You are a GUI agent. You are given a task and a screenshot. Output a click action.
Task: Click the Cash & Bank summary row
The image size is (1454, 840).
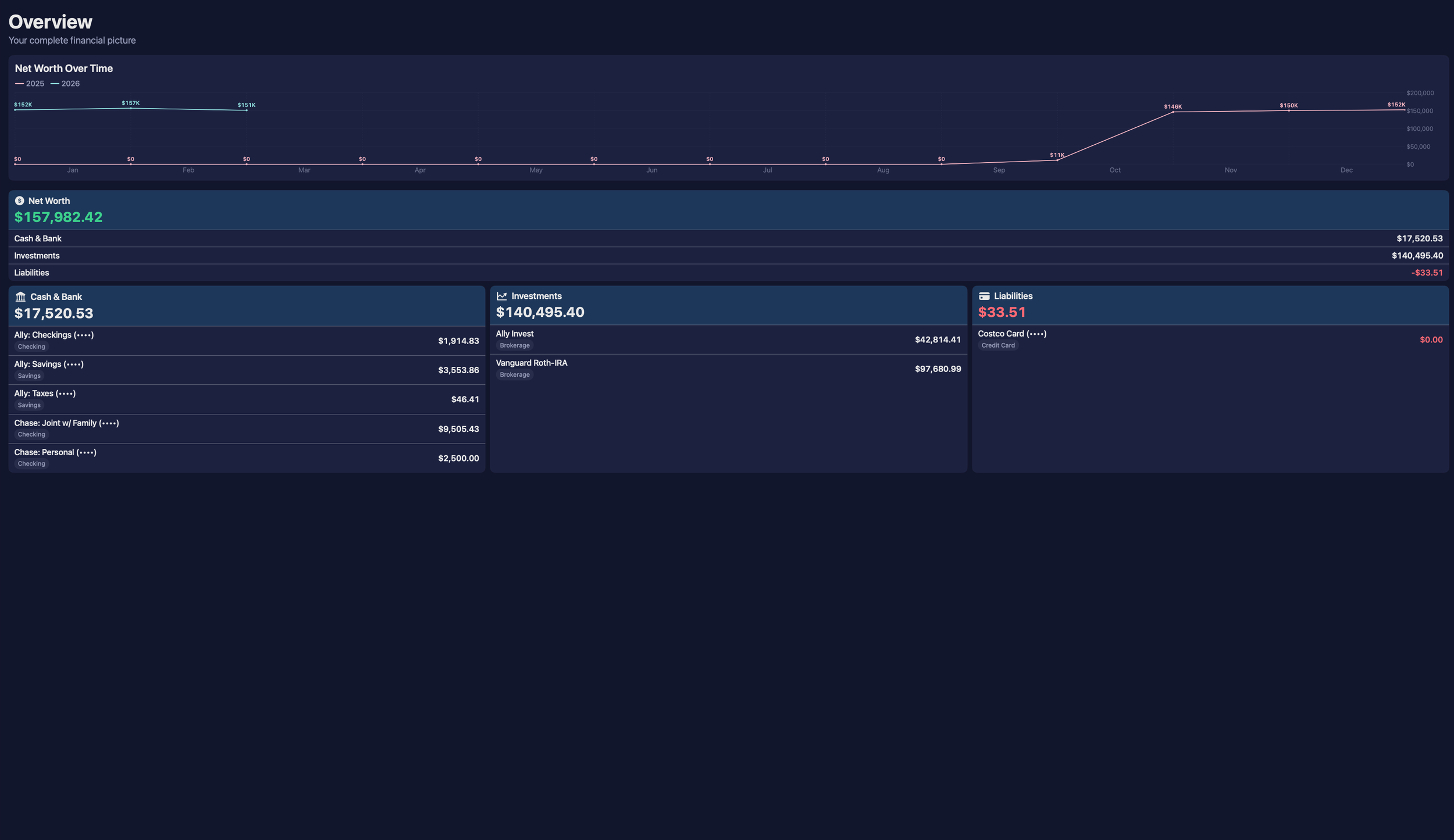[x=728, y=238]
